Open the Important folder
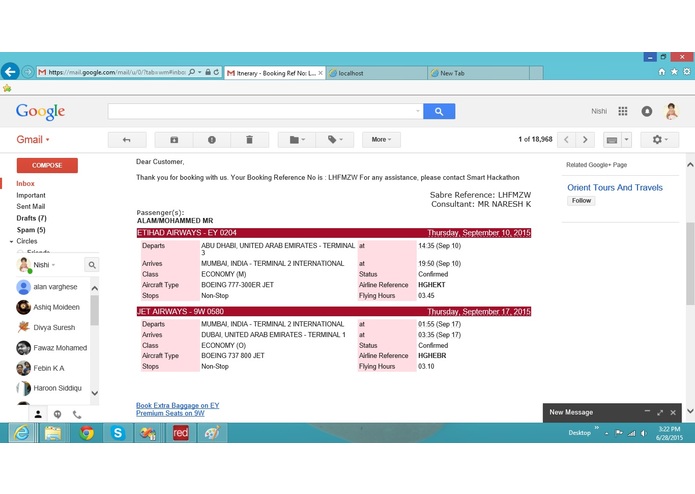Screen dimensions: 695x494 tap(31, 195)
